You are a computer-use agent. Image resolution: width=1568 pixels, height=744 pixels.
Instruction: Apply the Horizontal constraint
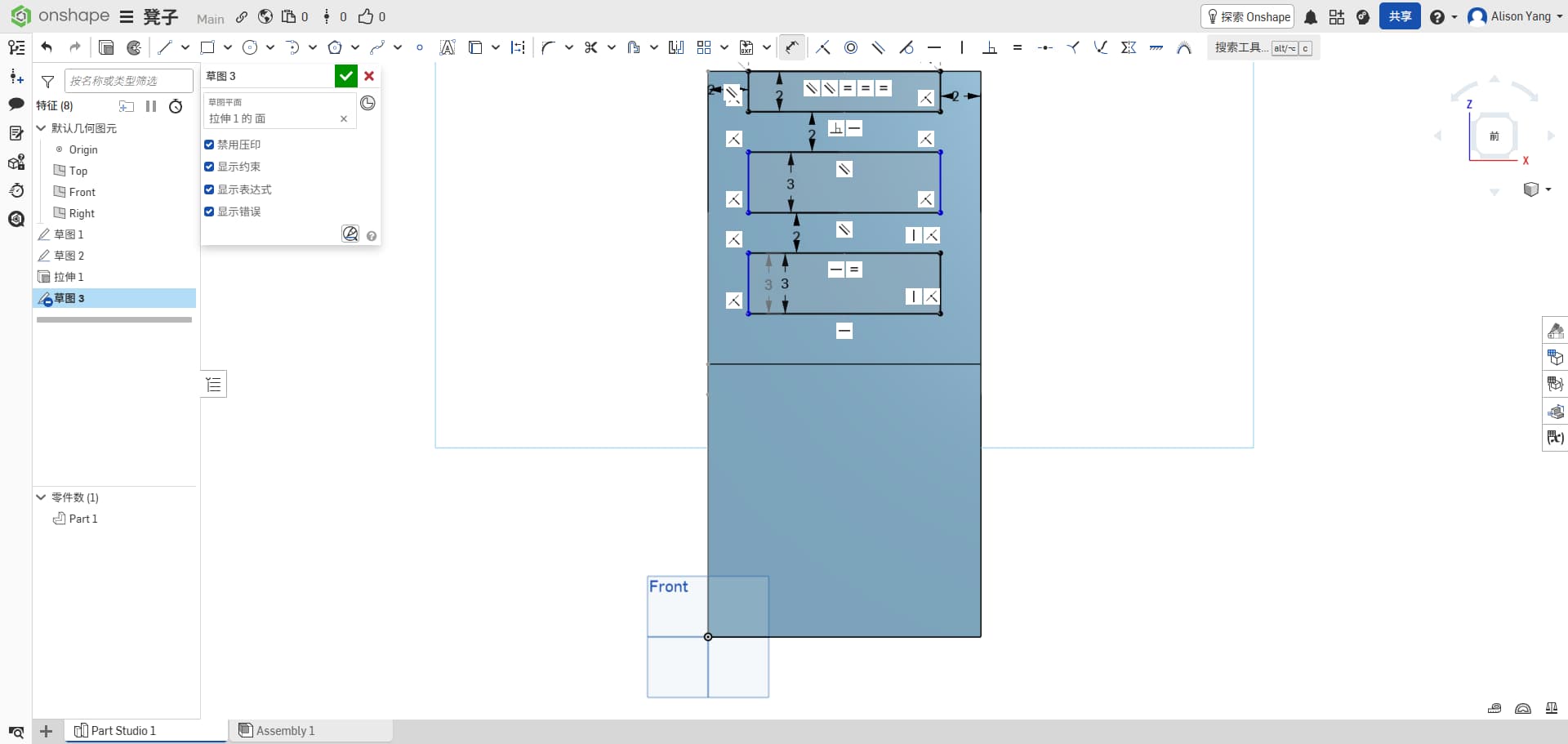point(934,47)
